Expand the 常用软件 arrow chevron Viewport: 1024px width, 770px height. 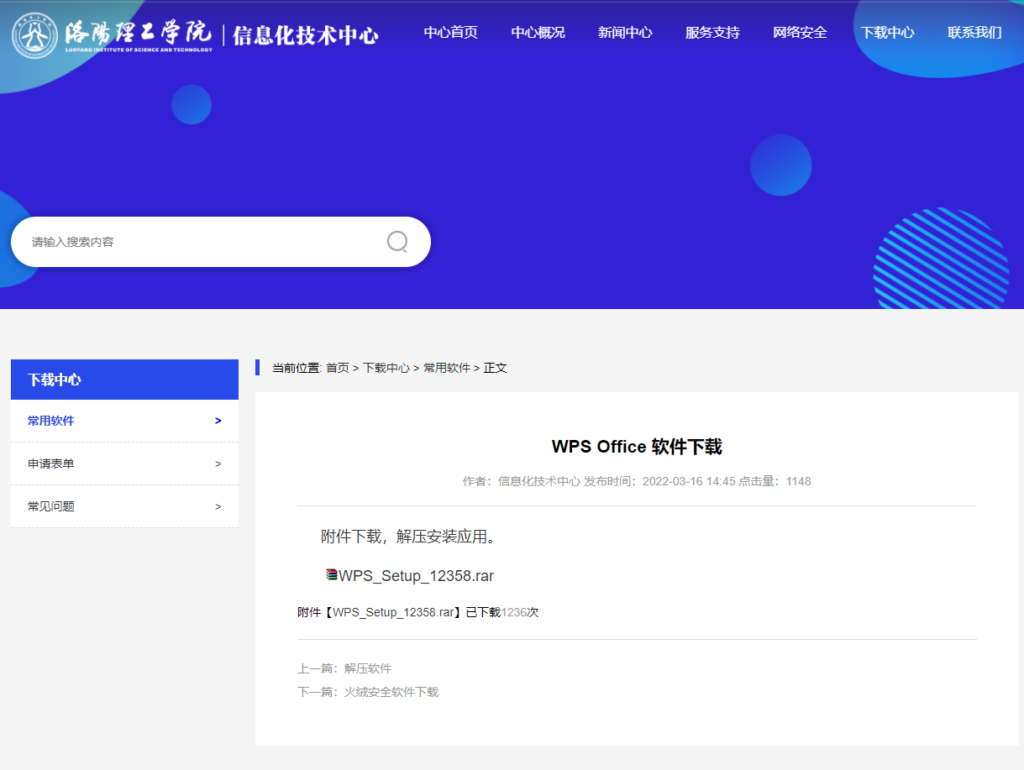coord(218,421)
